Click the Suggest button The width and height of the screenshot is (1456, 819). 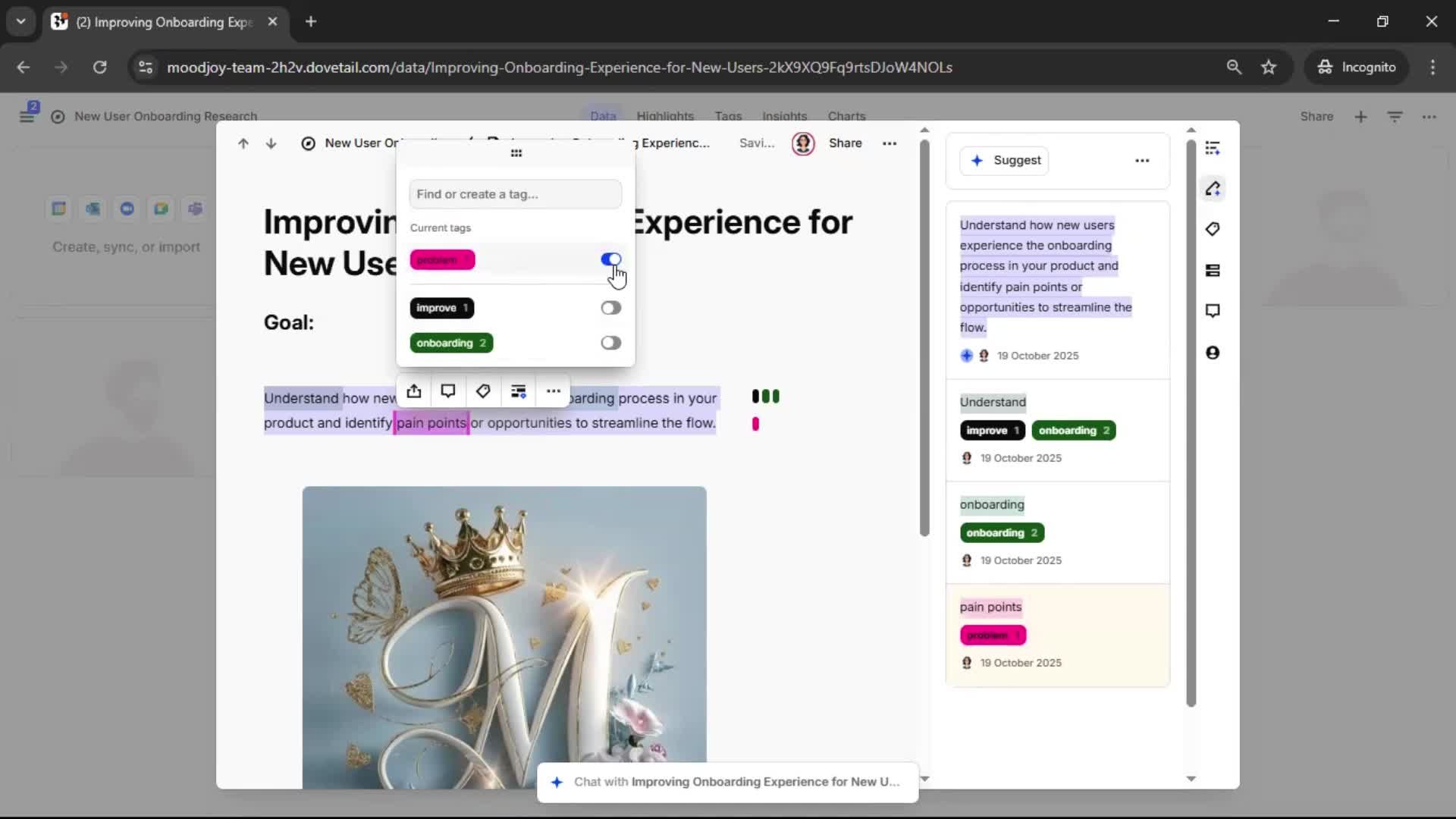point(1005,161)
